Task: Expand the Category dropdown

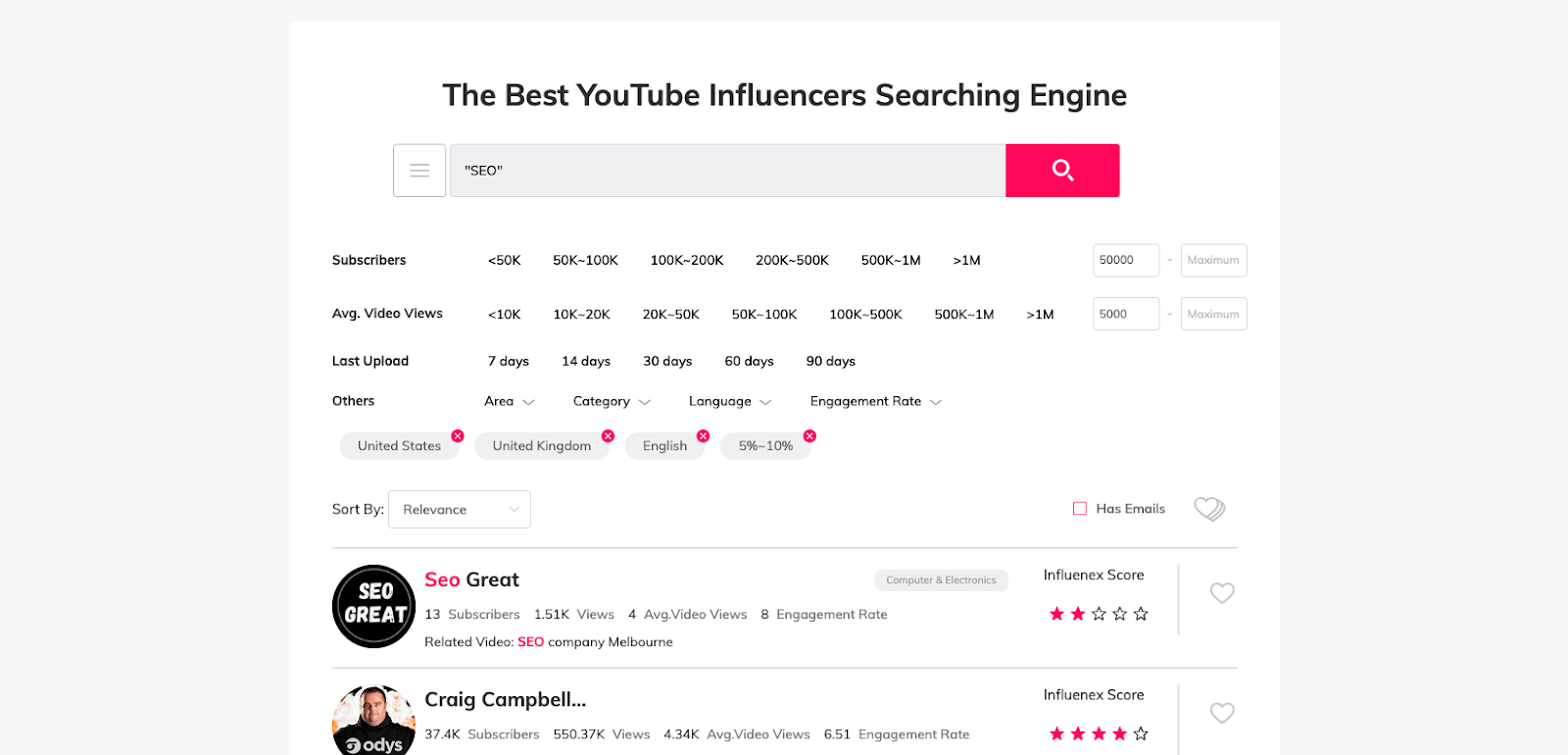Action: pos(612,401)
